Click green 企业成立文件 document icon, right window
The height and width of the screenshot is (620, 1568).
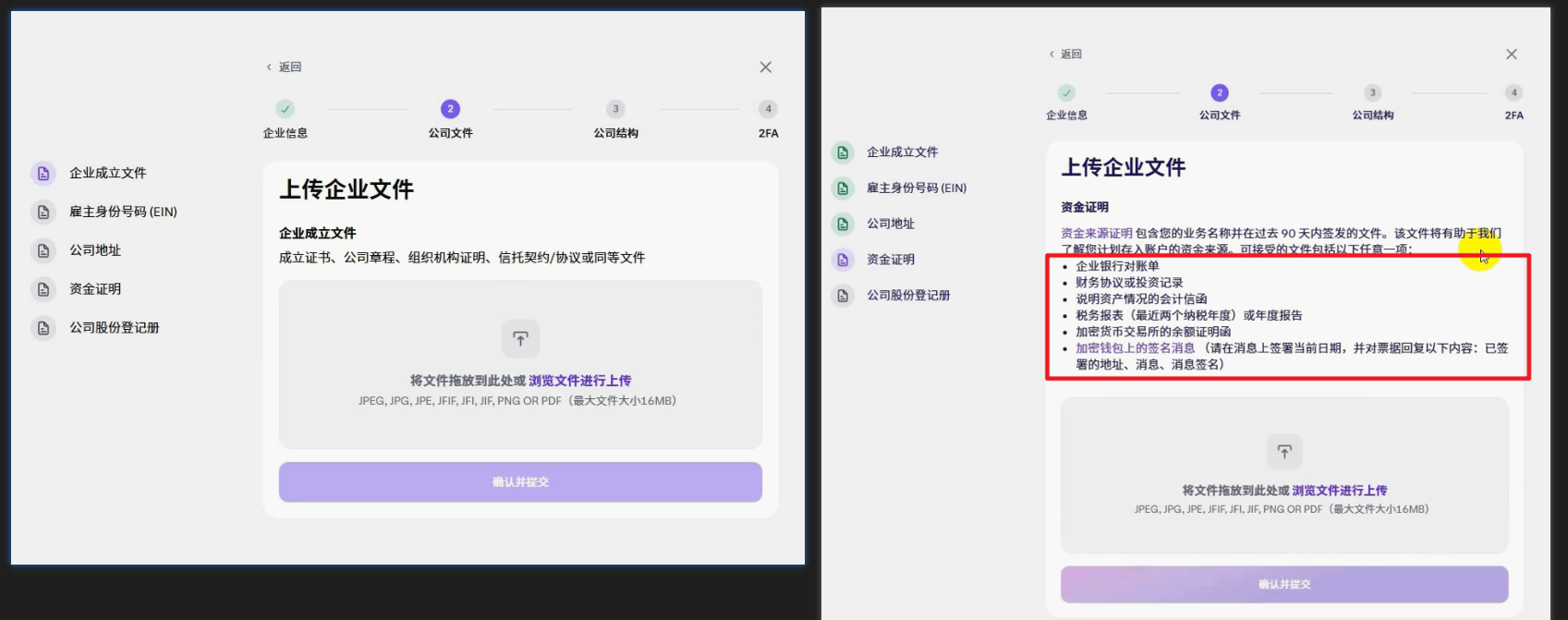[x=843, y=152]
